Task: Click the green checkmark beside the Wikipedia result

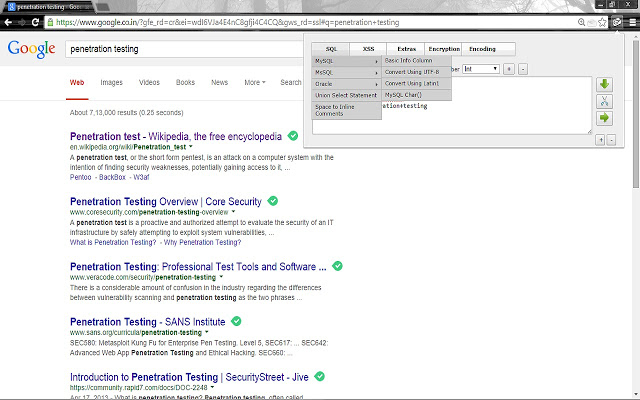Action: click(293, 136)
